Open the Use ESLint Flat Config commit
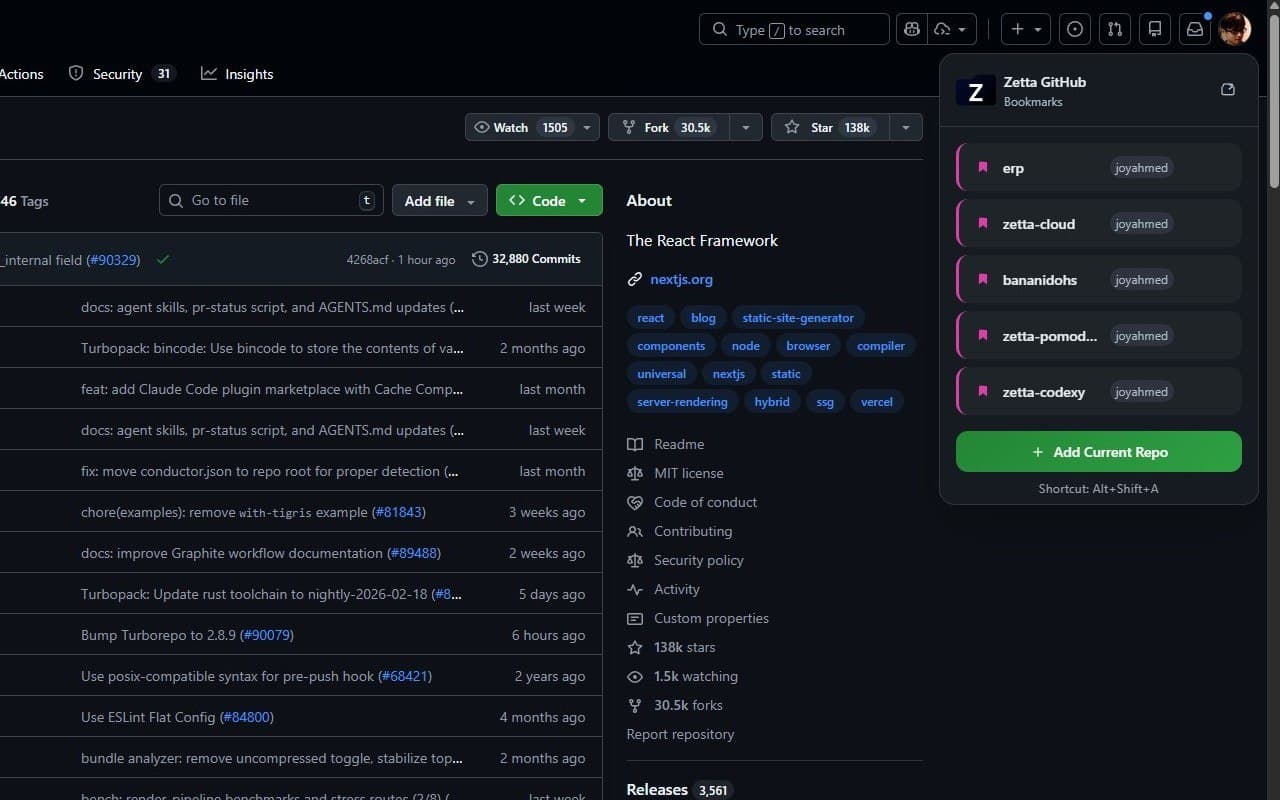This screenshot has height=800, width=1280. [x=177, y=717]
